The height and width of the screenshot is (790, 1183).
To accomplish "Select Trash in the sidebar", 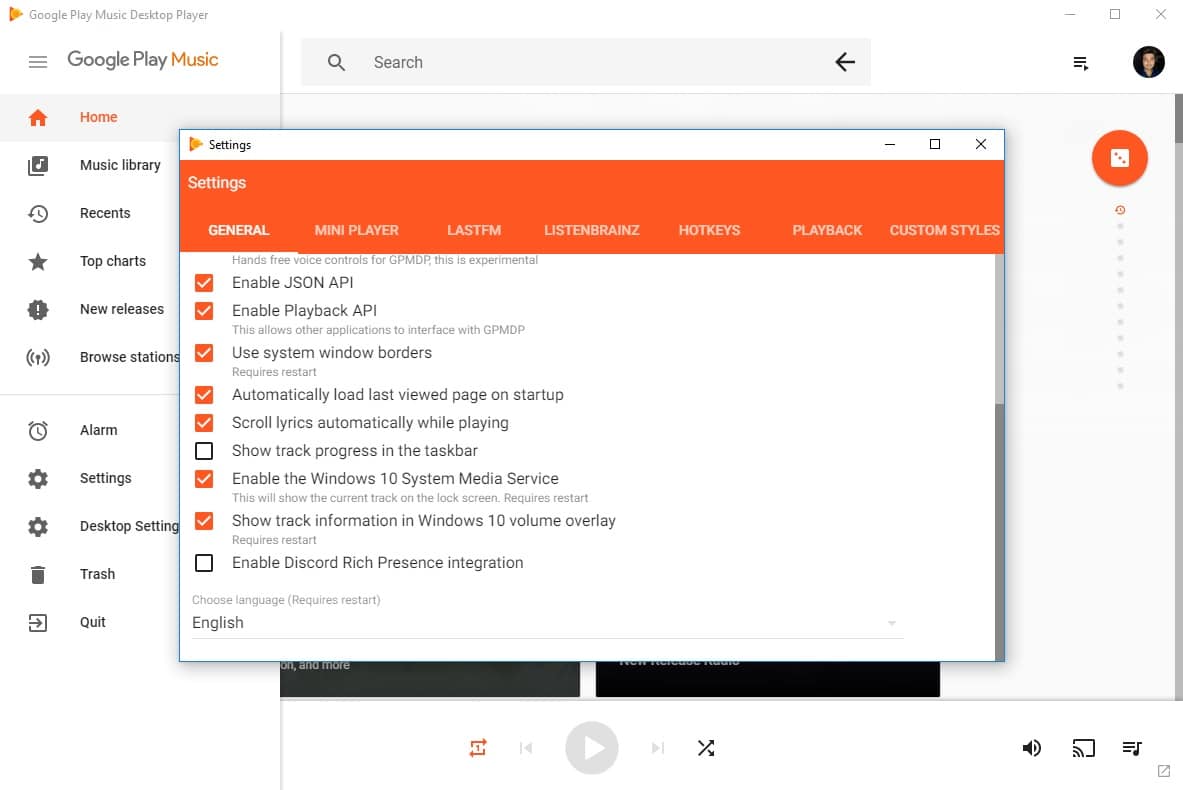I will tap(97, 574).
